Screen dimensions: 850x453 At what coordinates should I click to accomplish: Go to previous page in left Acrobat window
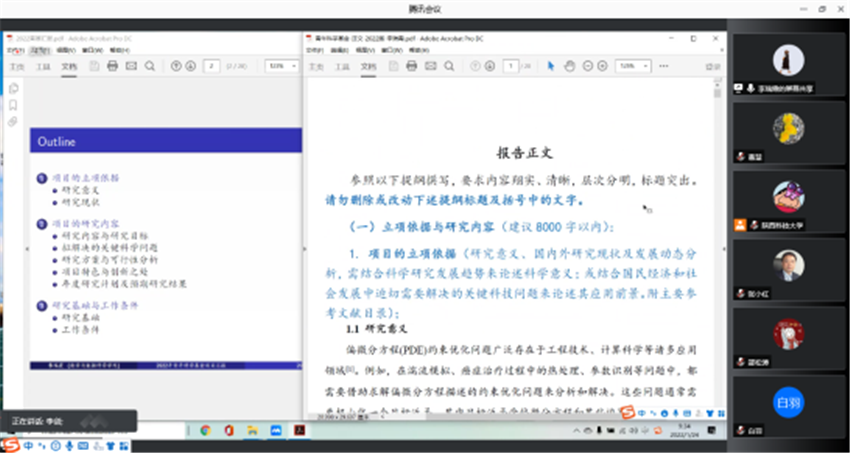point(176,66)
